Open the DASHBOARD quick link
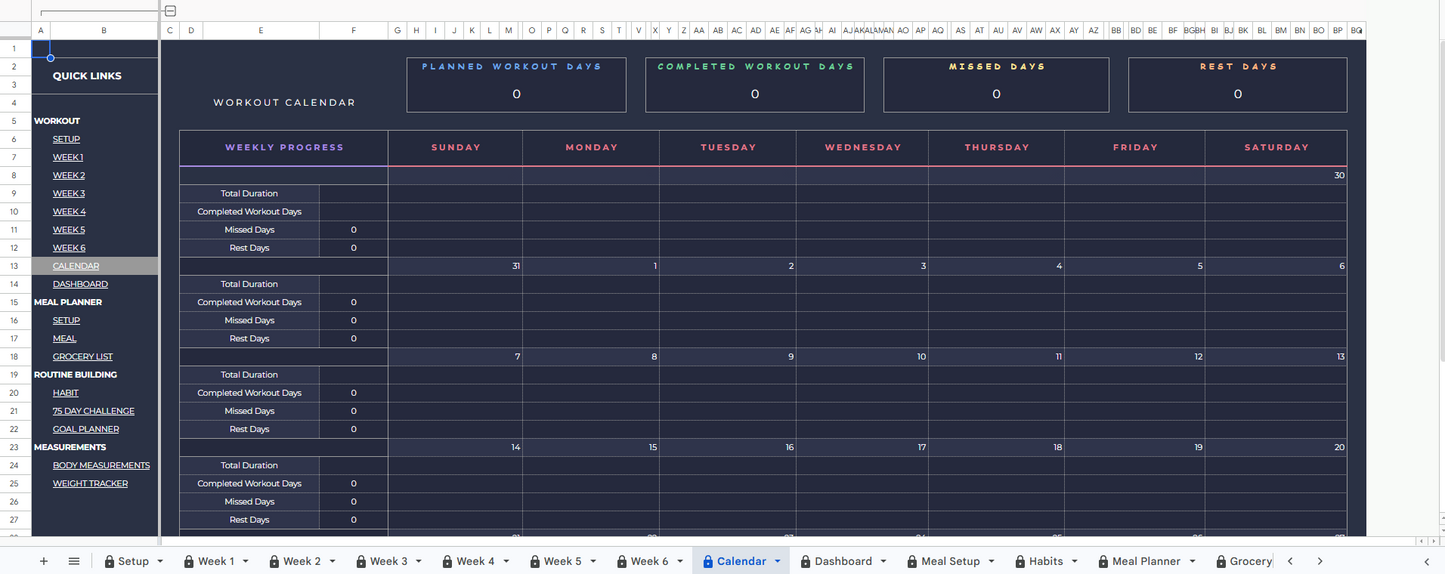The height and width of the screenshot is (574, 1445). click(x=80, y=284)
